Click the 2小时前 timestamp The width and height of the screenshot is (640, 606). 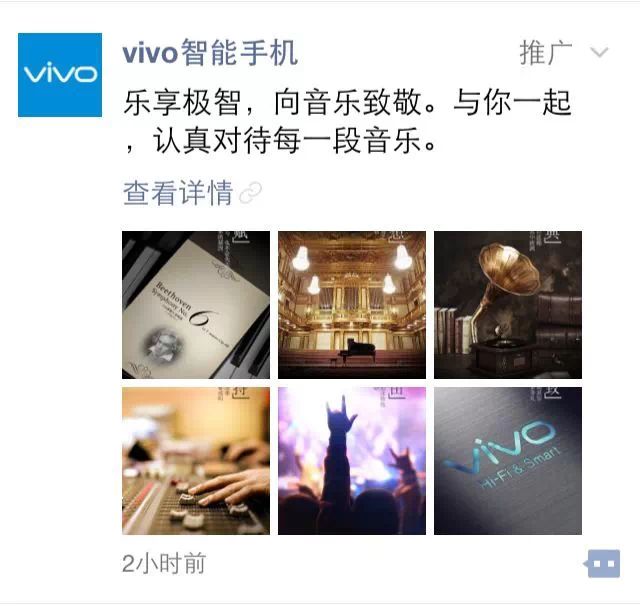pos(164,564)
